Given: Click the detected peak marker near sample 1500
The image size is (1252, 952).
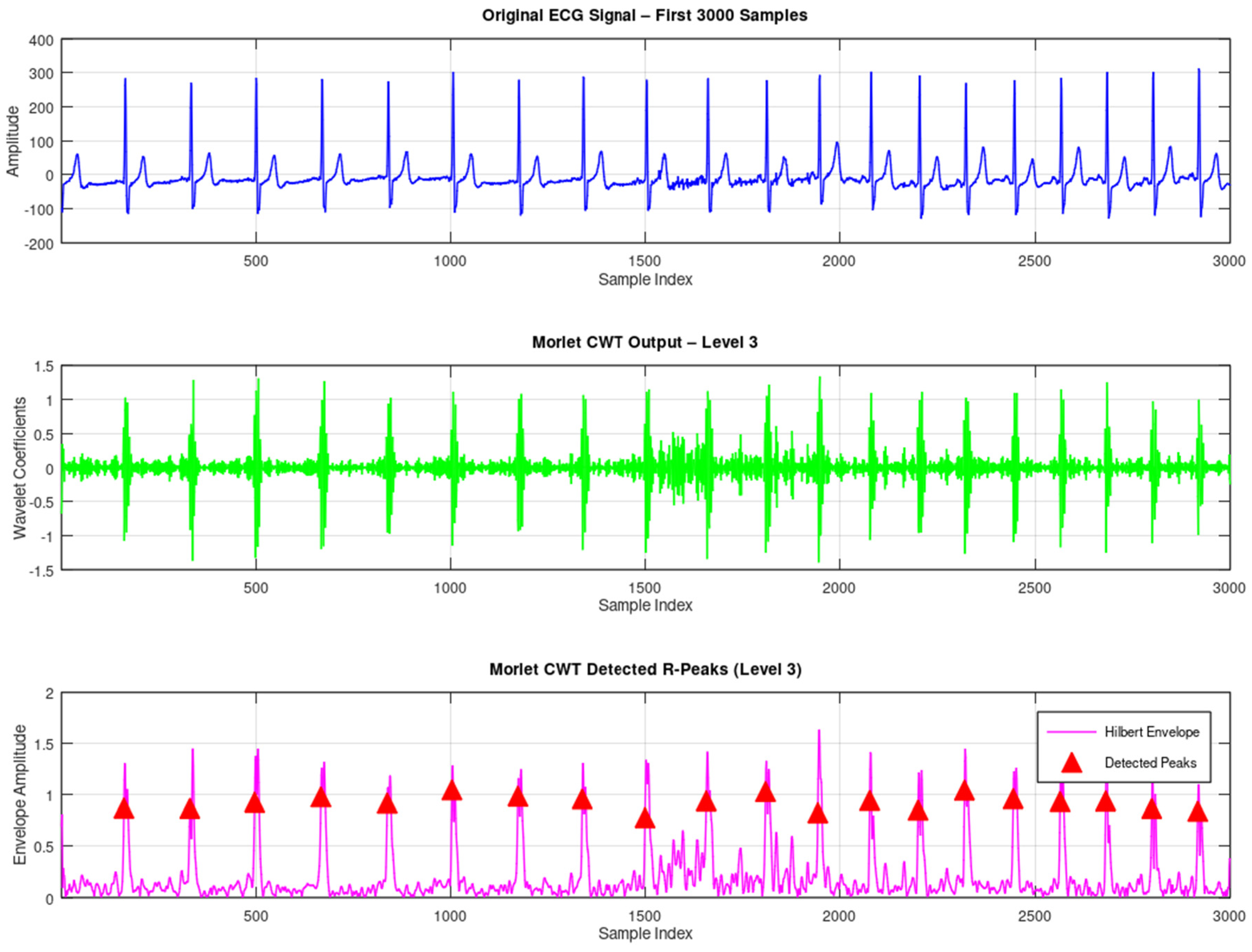Looking at the screenshot, I should [x=645, y=819].
